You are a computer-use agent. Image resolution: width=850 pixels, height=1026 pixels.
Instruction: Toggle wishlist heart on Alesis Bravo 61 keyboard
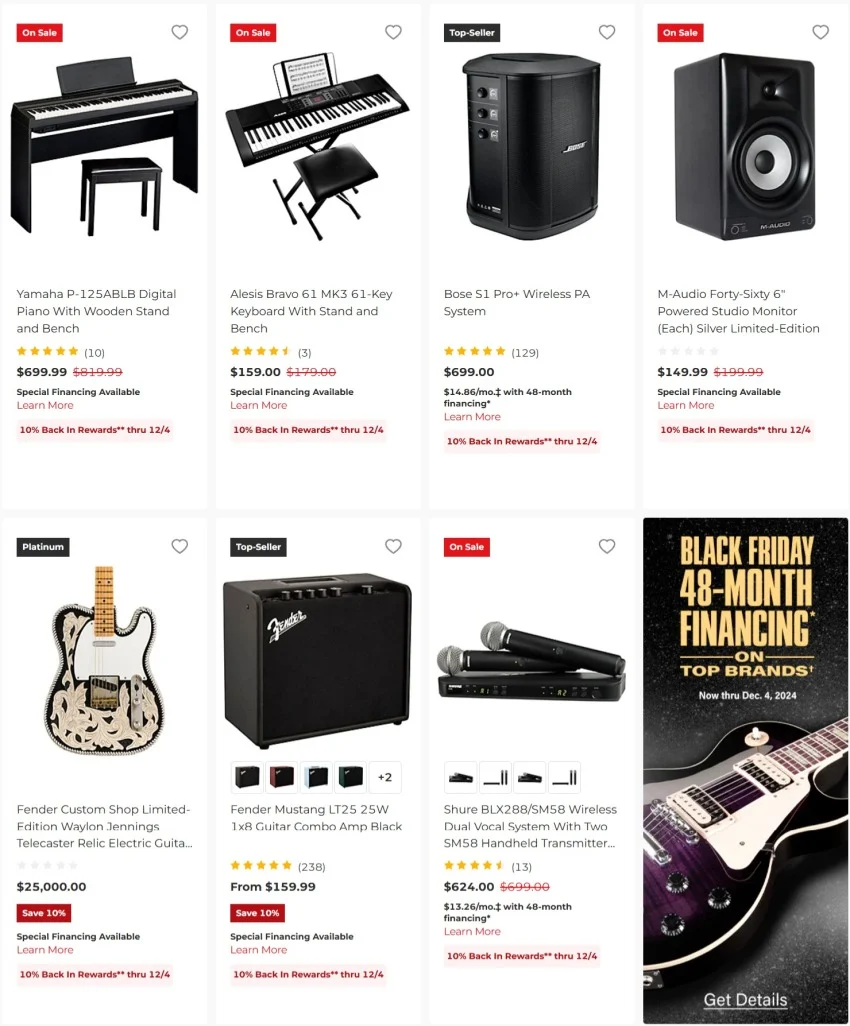[393, 32]
